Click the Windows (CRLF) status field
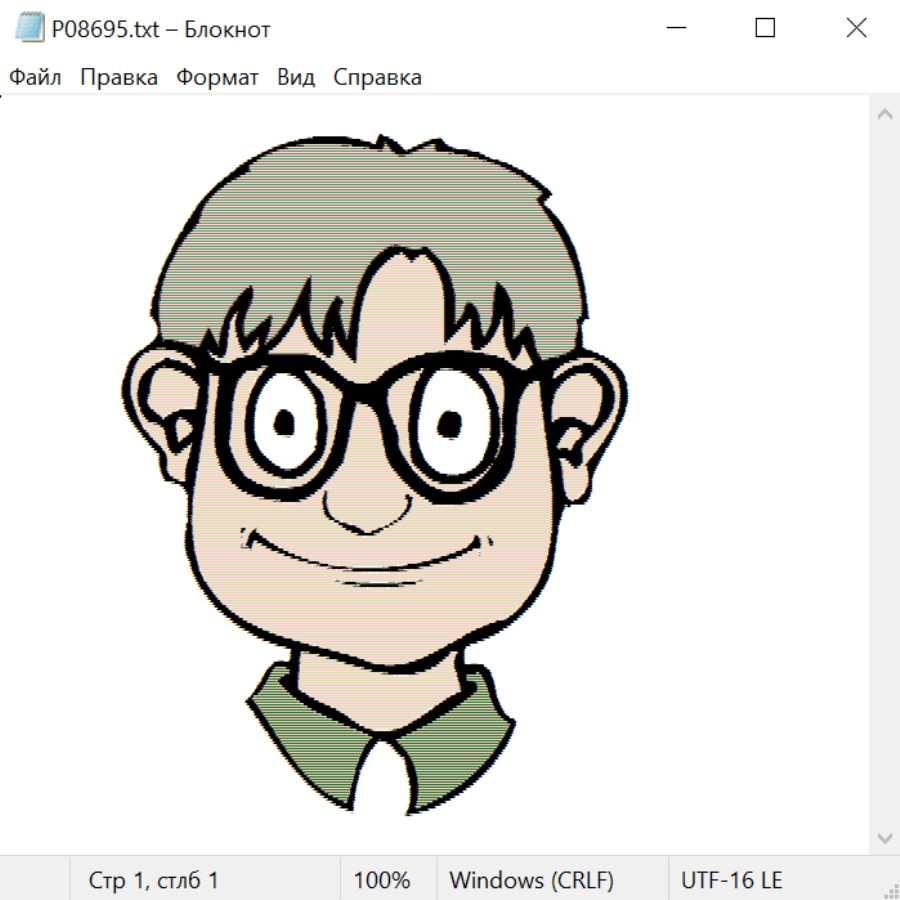This screenshot has height=900, width=900. (x=531, y=880)
